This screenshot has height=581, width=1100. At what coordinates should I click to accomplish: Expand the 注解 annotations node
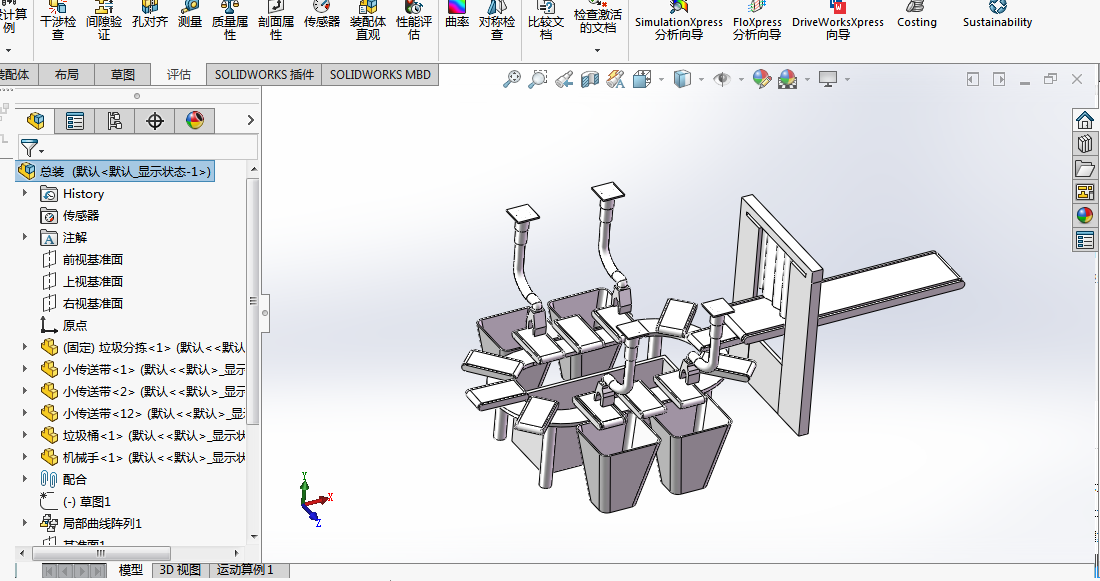coord(25,237)
